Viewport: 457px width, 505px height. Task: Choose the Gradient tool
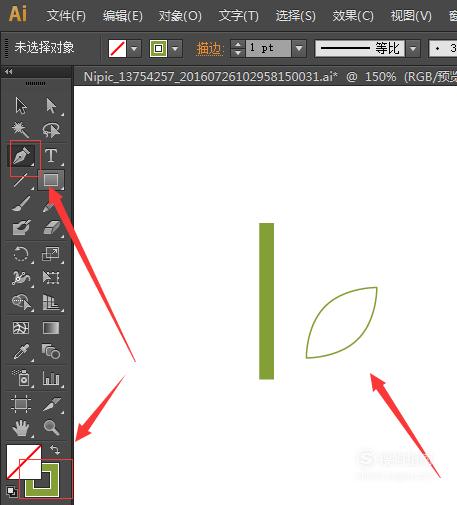point(51,328)
